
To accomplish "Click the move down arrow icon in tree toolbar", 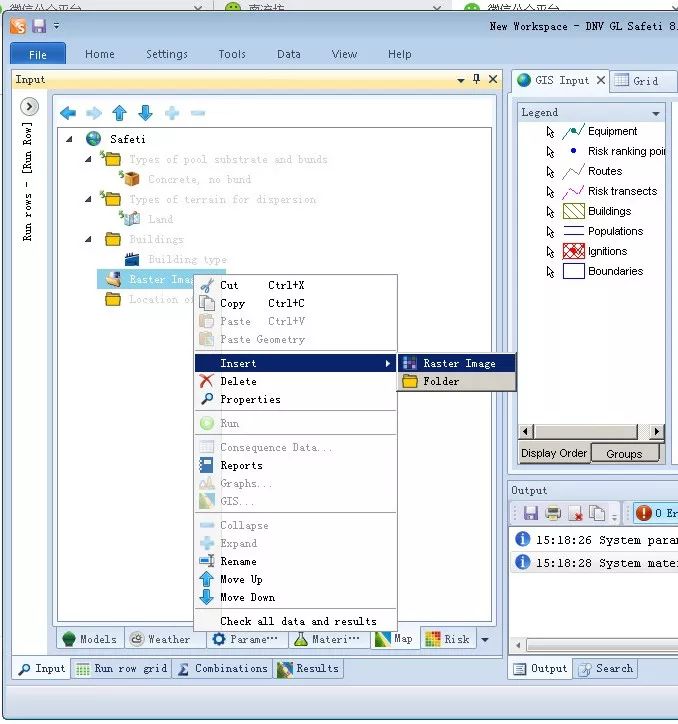I will click(x=146, y=113).
